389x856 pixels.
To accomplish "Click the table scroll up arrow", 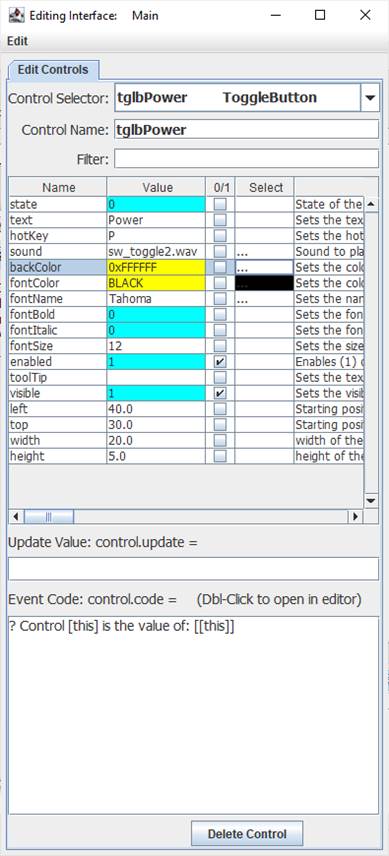I will click(x=371, y=204).
